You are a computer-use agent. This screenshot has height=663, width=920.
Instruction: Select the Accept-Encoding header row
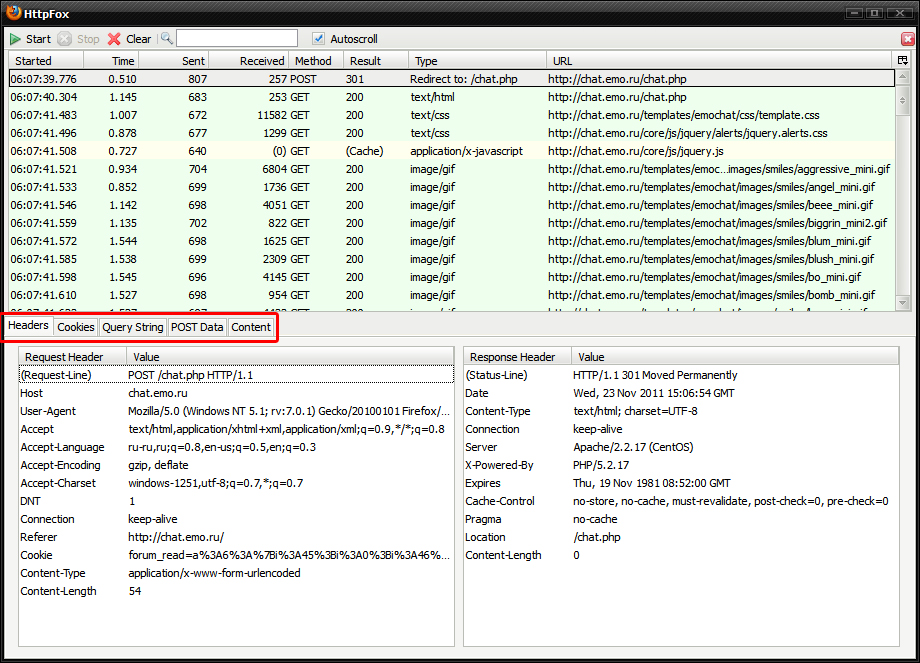[x=236, y=465]
